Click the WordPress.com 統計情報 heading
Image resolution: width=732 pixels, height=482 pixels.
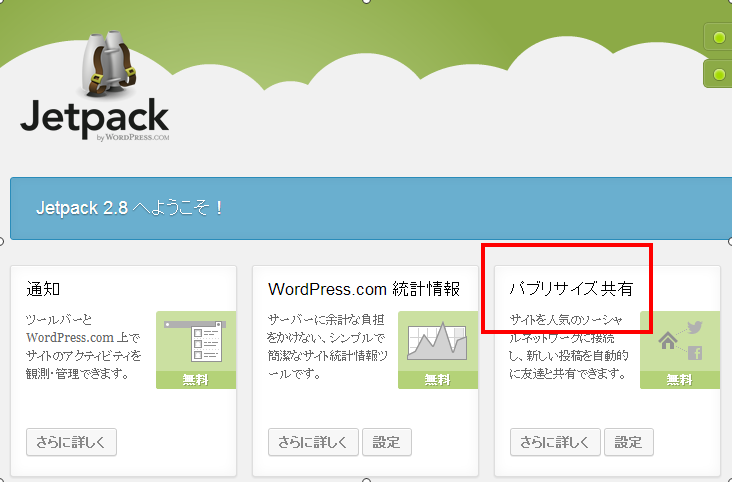(x=364, y=289)
